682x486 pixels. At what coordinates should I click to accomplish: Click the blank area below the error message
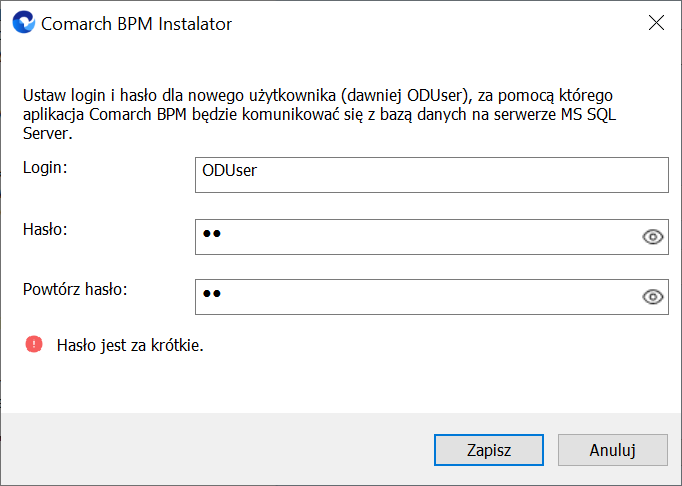339,385
